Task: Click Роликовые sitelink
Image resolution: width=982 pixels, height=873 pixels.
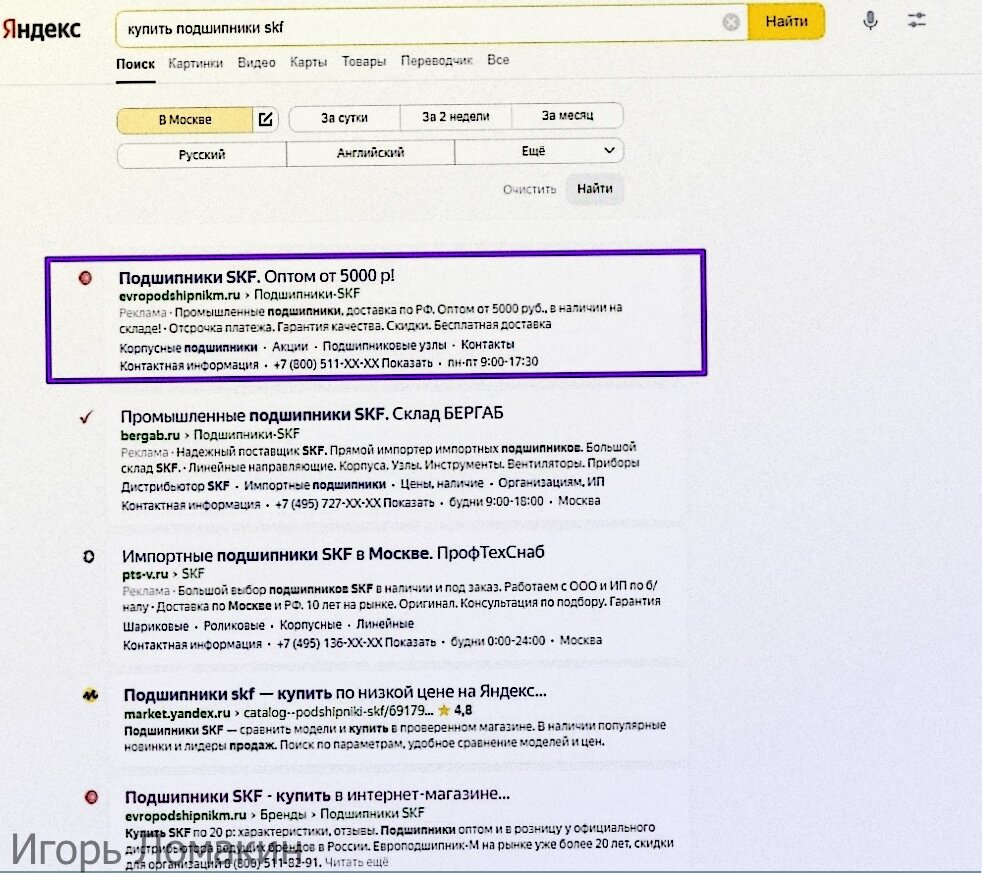Action: [x=234, y=626]
